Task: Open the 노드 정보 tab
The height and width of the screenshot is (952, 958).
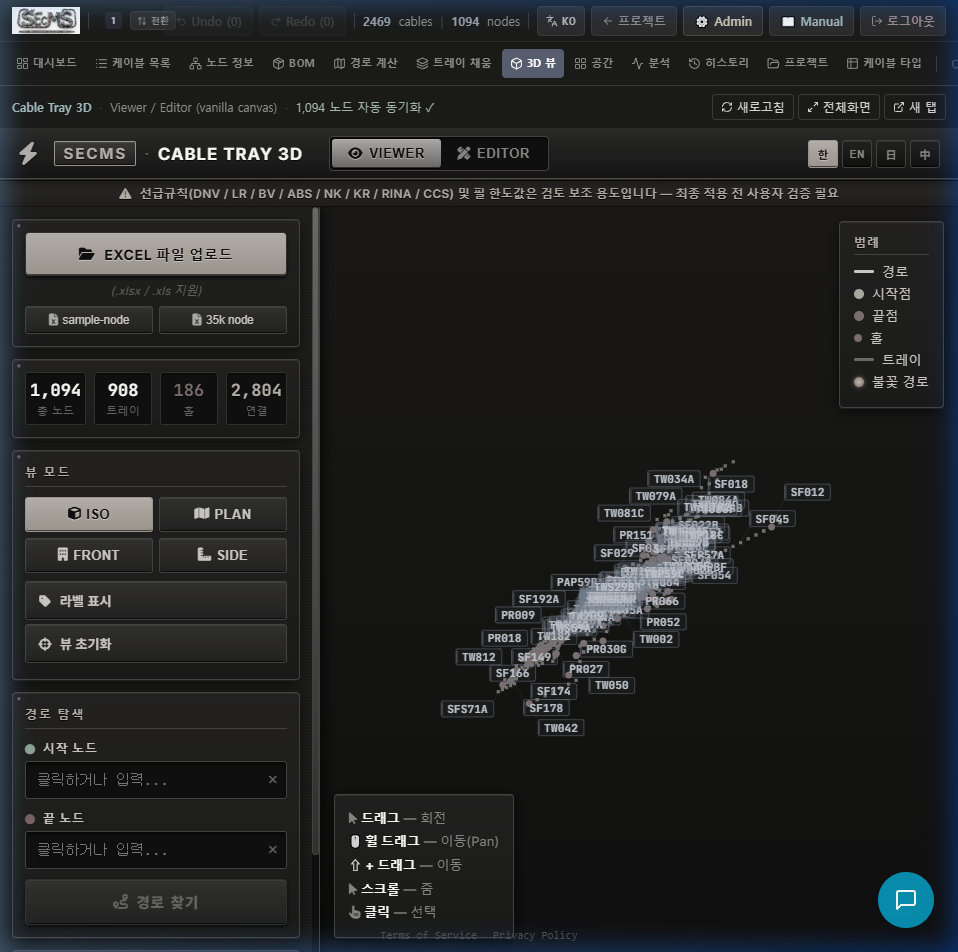Action: (x=221, y=63)
